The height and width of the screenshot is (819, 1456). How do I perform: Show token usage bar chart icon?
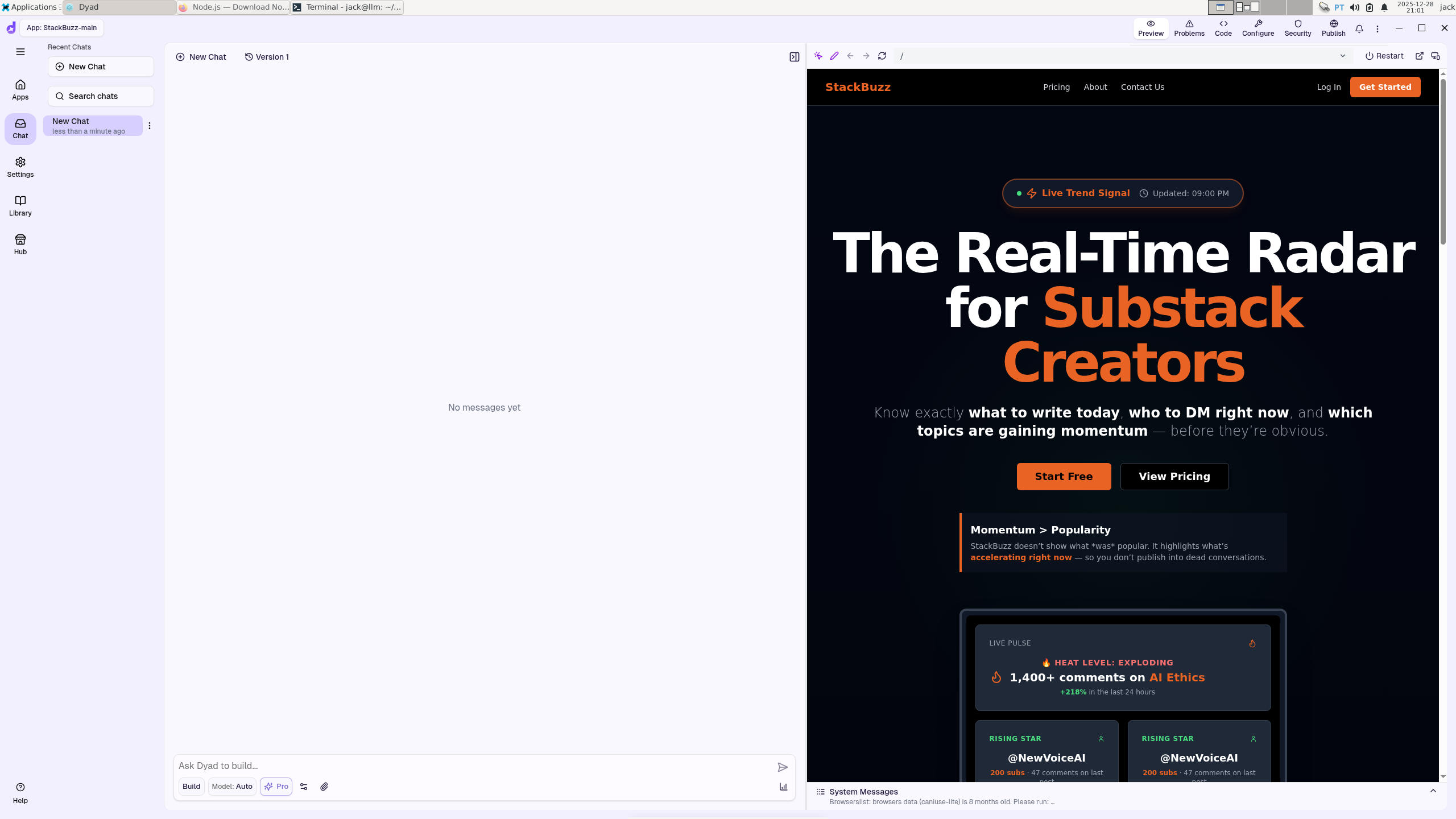tap(783, 787)
